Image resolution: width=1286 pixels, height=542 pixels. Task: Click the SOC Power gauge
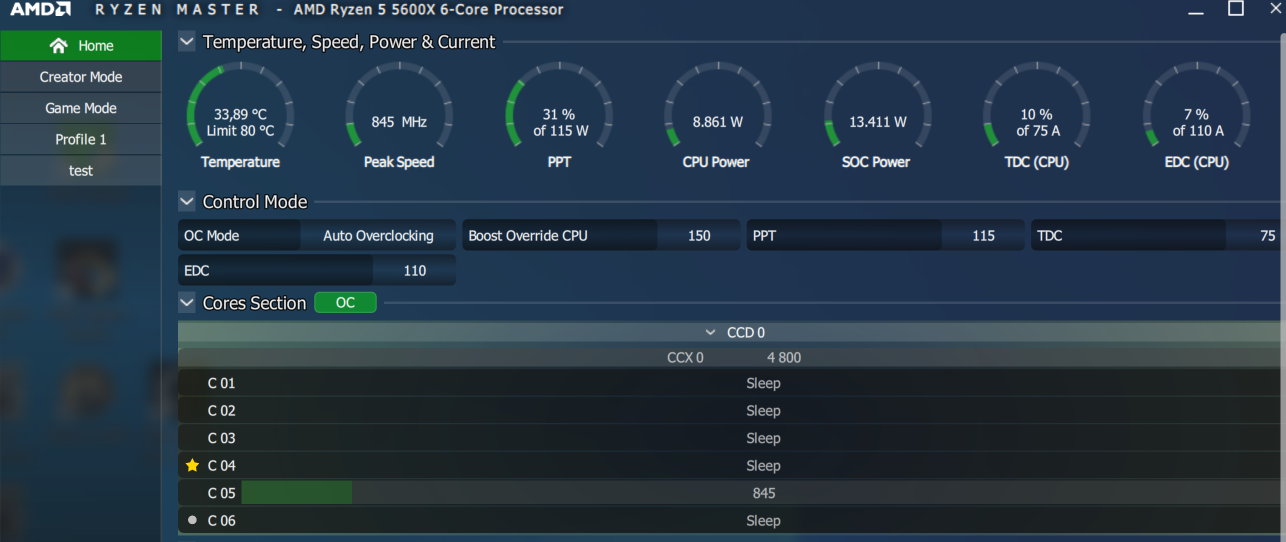[877, 115]
